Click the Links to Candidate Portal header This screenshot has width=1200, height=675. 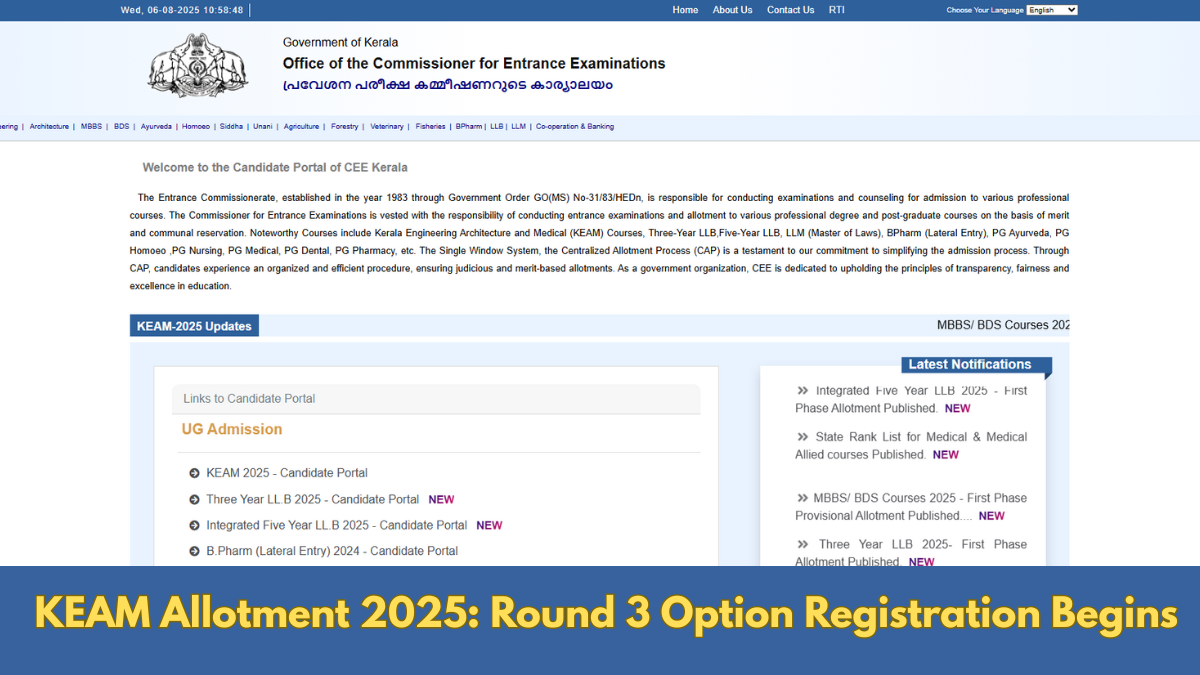click(x=249, y=398)
